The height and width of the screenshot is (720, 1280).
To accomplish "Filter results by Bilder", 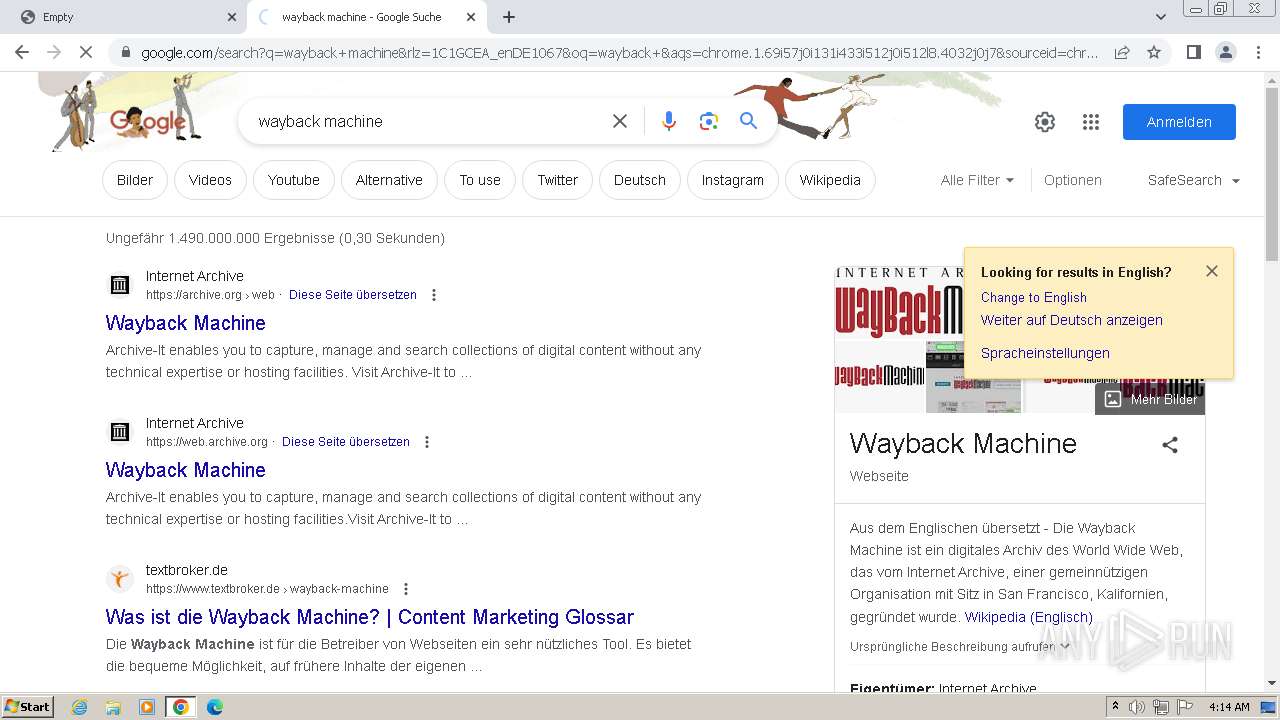I will click(x=135, y=180).
